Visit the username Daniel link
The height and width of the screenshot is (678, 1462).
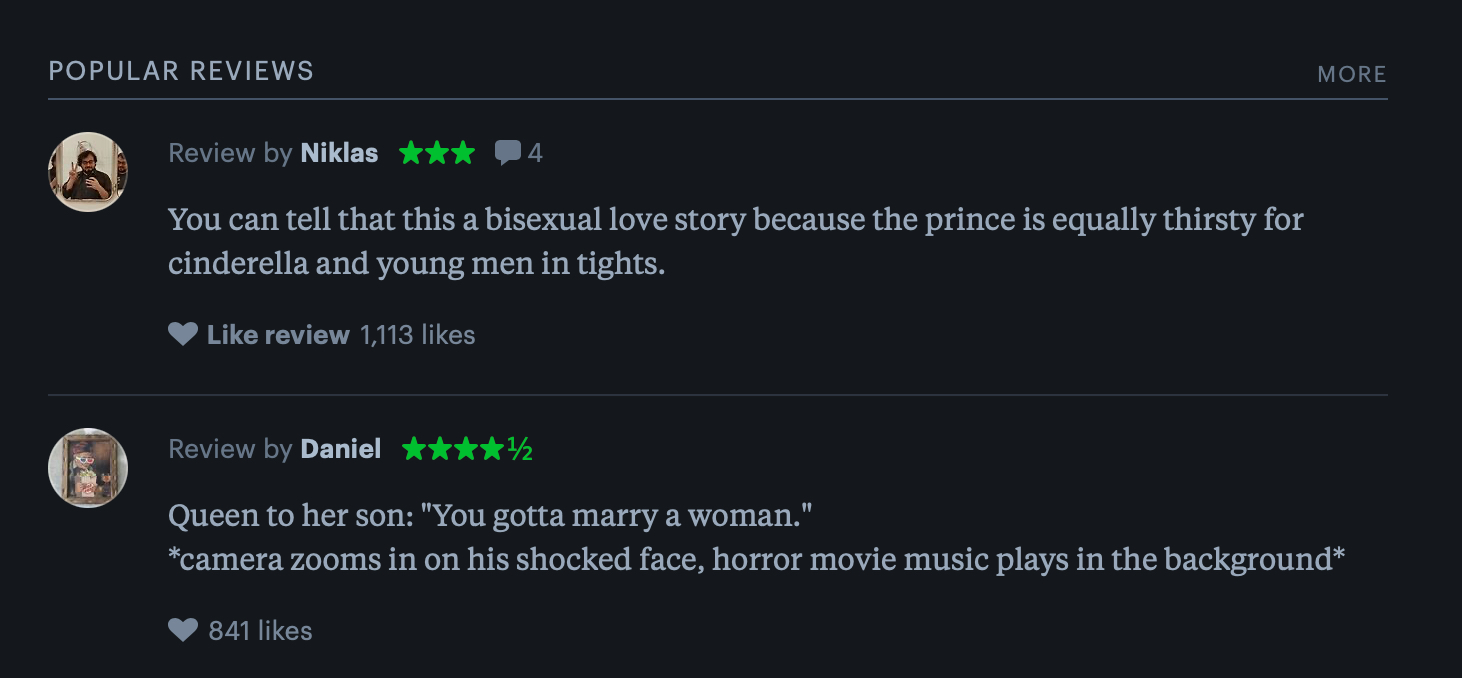(341, 449)
